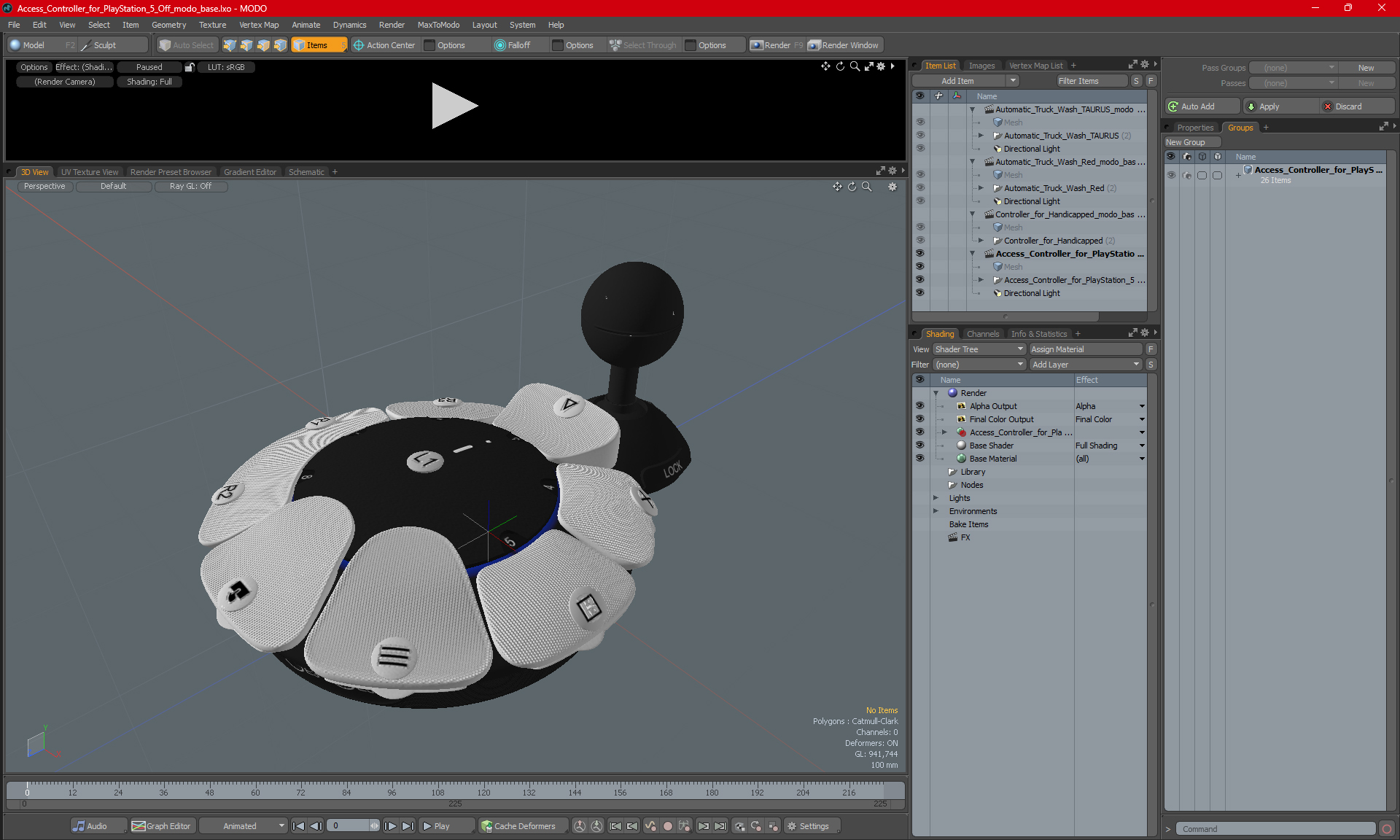Open the Add Layer dropdown
The height and width of the screenshot is (840, 1400).
click(x=1086, y=365)
